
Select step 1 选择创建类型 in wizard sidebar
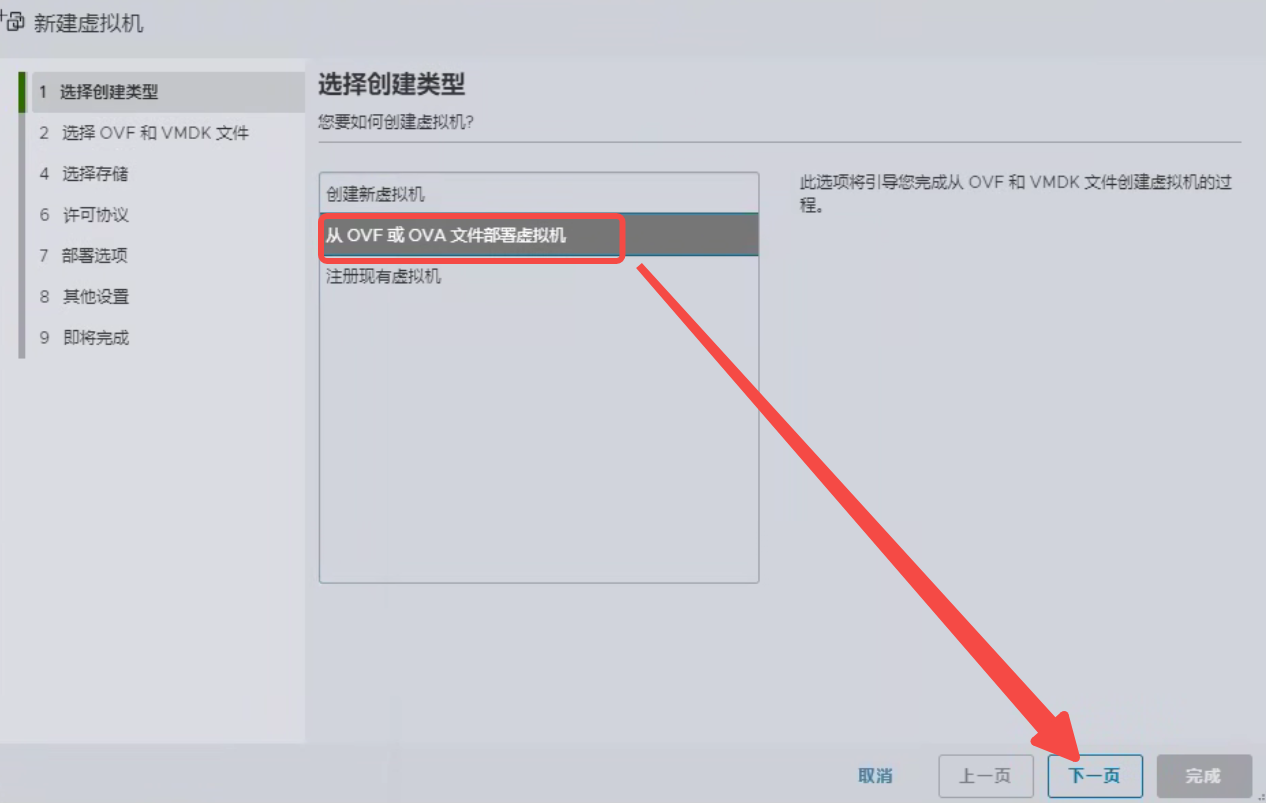pyautogui.click(x=108, y=92)
